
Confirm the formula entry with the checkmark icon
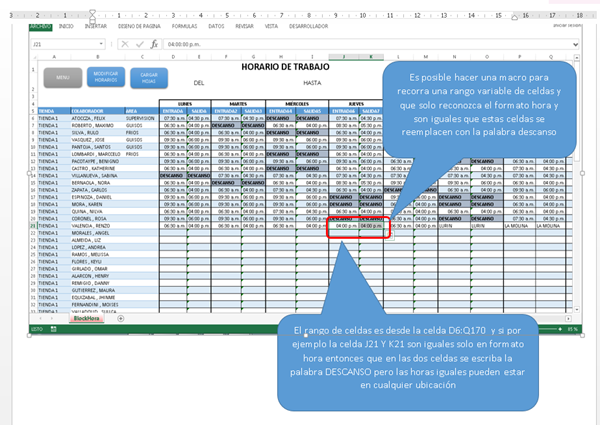point(140,44)
